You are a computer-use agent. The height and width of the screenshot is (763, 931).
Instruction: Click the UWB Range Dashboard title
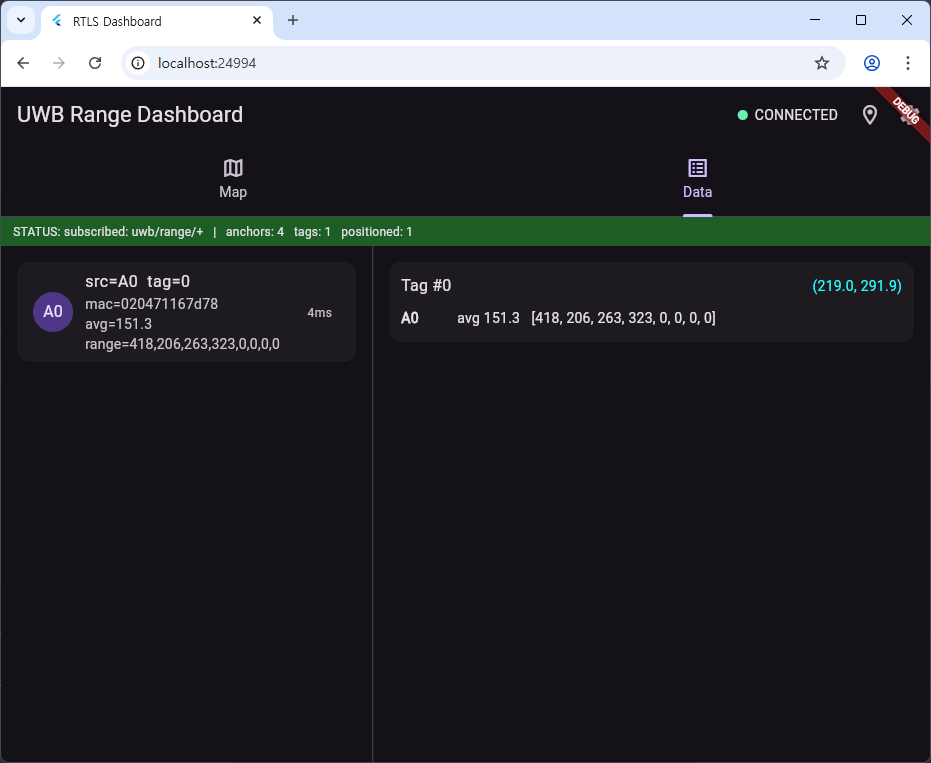coord(129,115)
